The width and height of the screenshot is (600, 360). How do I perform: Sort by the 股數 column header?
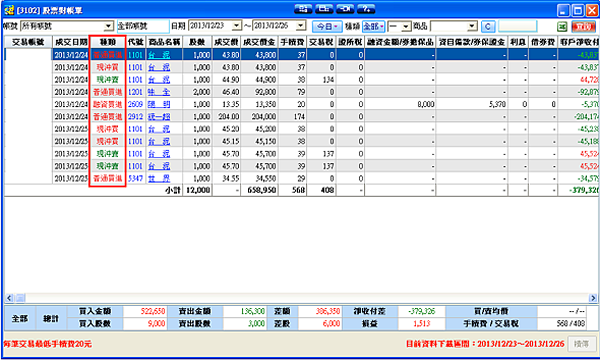tap(197, 42)
